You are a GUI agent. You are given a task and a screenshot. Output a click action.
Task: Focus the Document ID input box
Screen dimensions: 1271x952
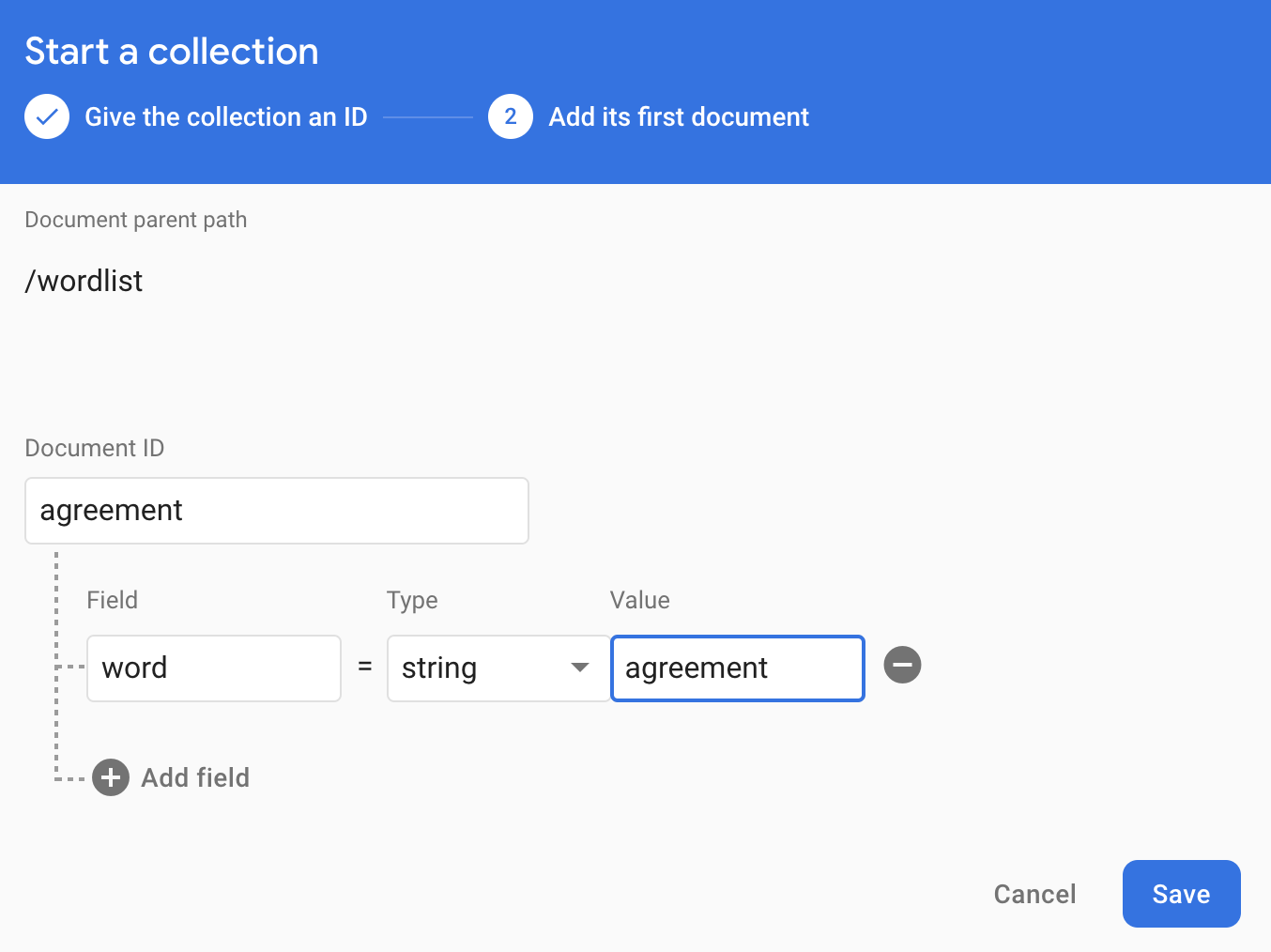point(277,511)
